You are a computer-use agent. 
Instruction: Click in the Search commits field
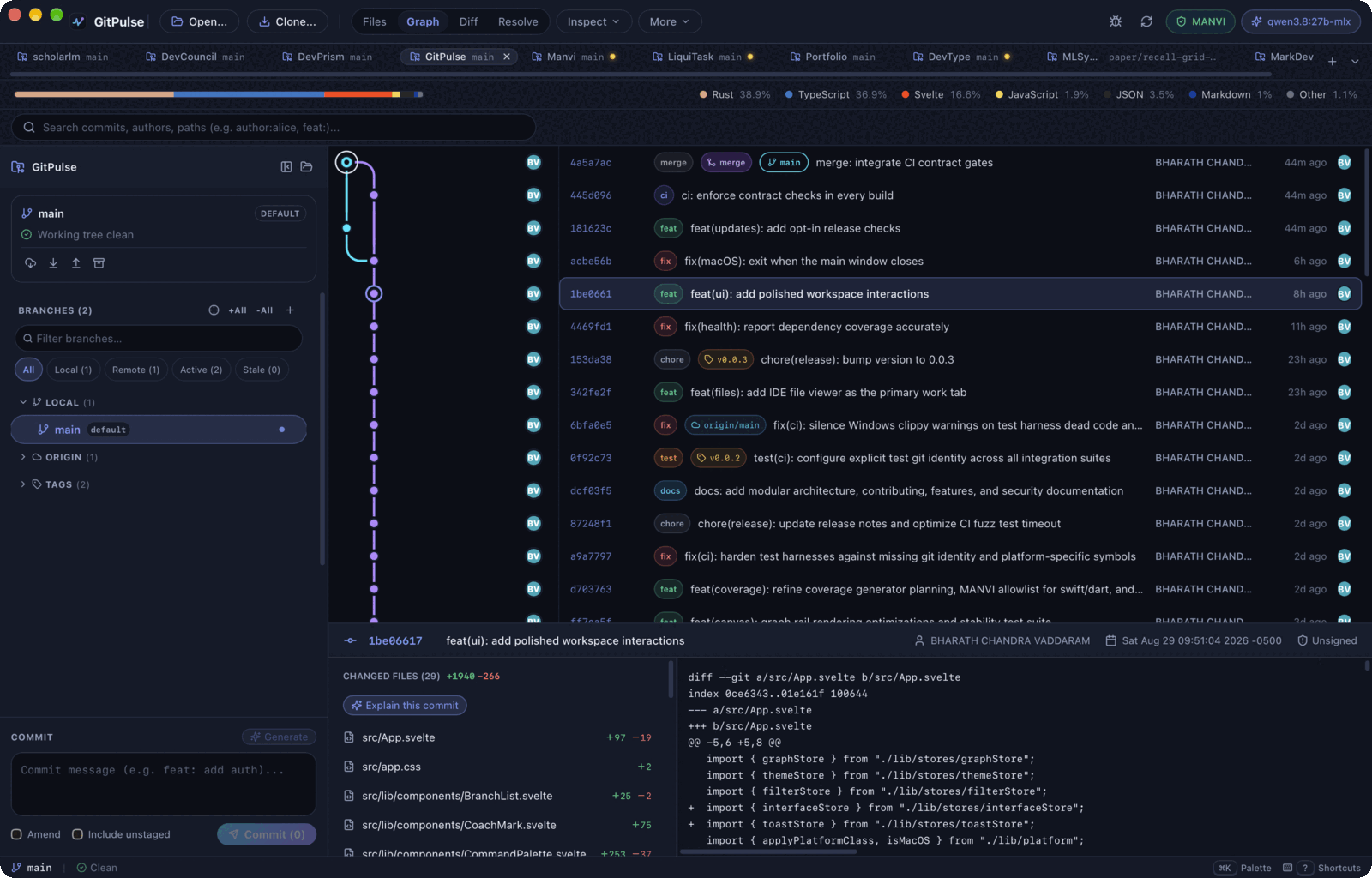tap(274, 128)
